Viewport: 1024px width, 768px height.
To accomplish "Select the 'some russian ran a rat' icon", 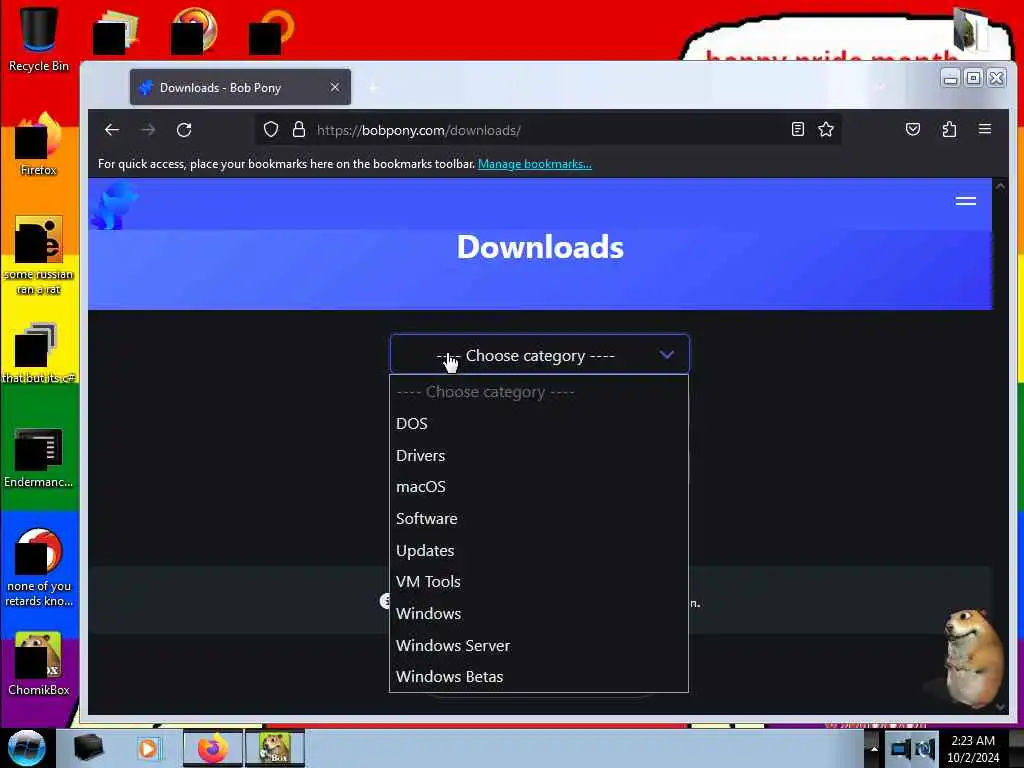I will tap(39, 256).
